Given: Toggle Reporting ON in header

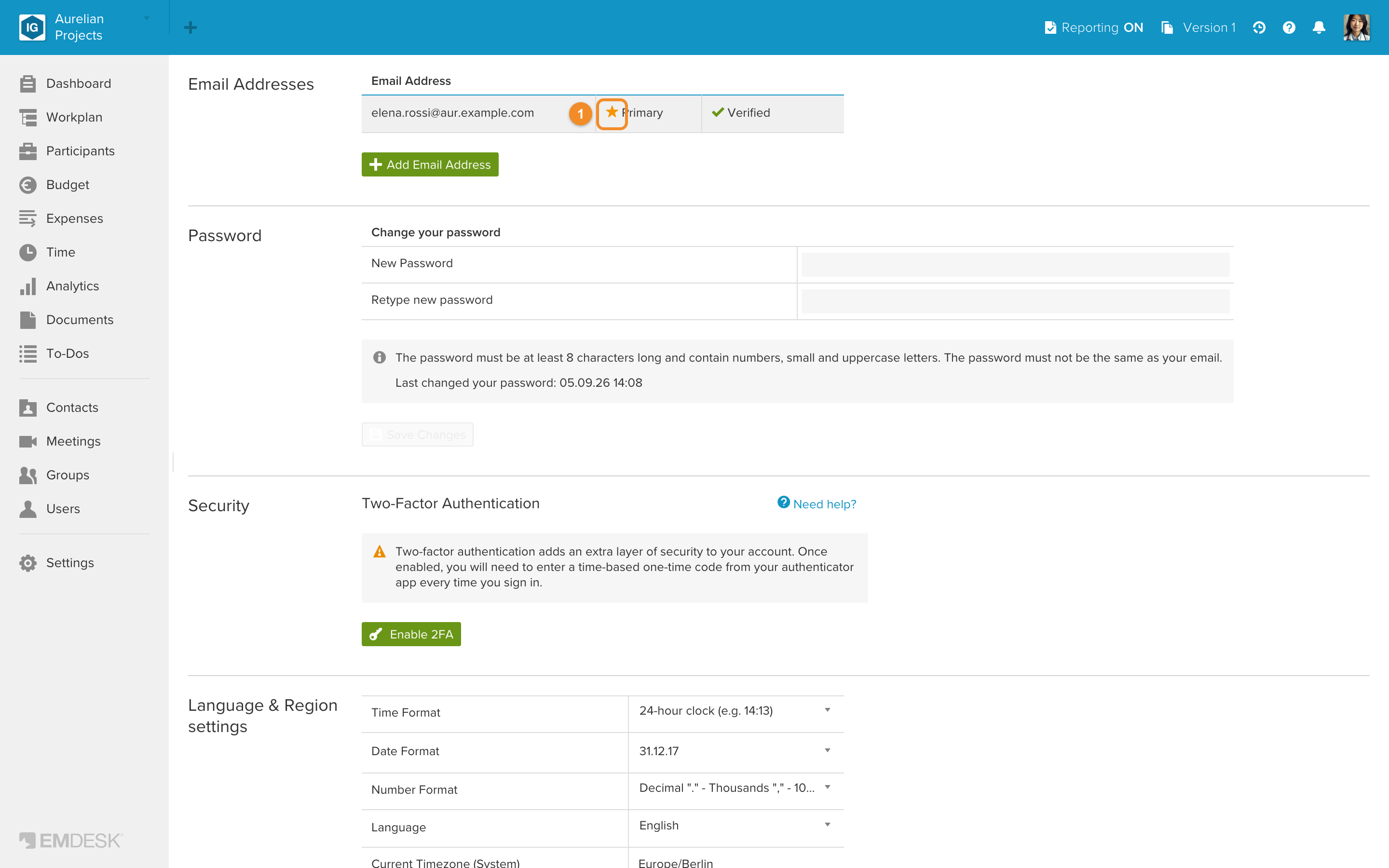Looking at the screenshot, I should (x=1093, y=27).
